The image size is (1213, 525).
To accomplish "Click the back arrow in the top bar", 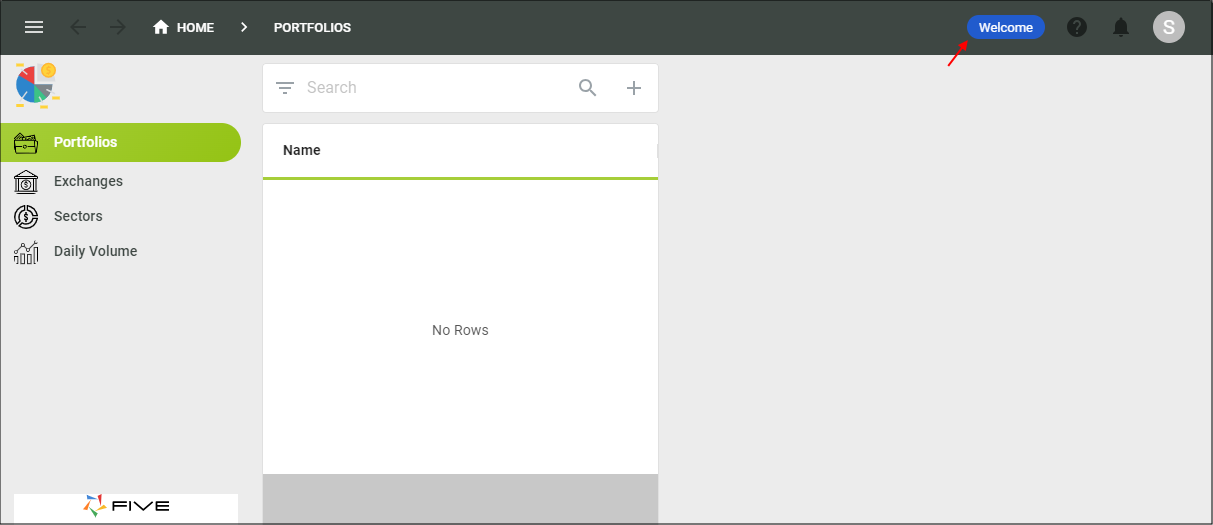I will [x=78, y=27].
